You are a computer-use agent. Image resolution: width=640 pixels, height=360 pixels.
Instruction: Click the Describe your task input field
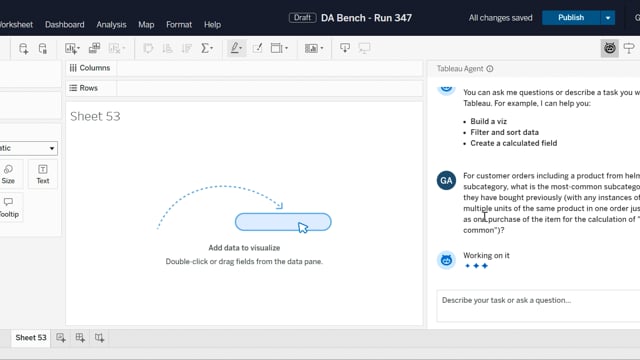[x=538, y=306]
